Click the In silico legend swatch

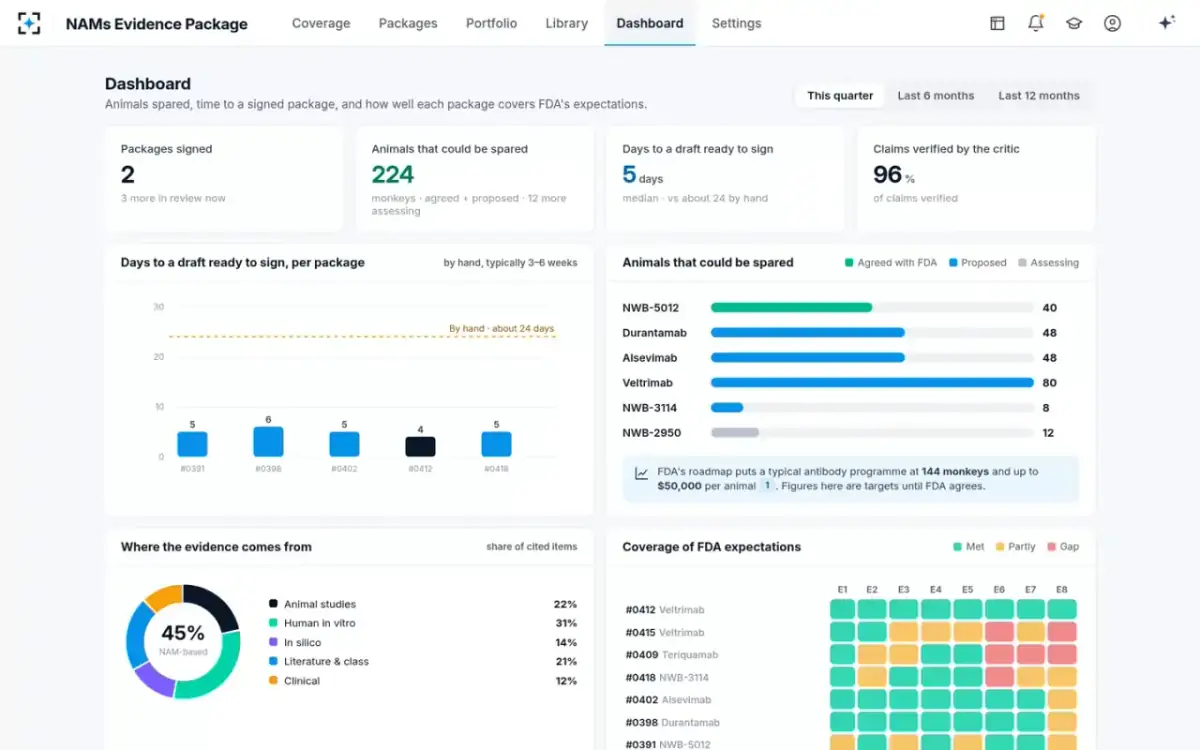pyautogui.click(x=273, y=642)
